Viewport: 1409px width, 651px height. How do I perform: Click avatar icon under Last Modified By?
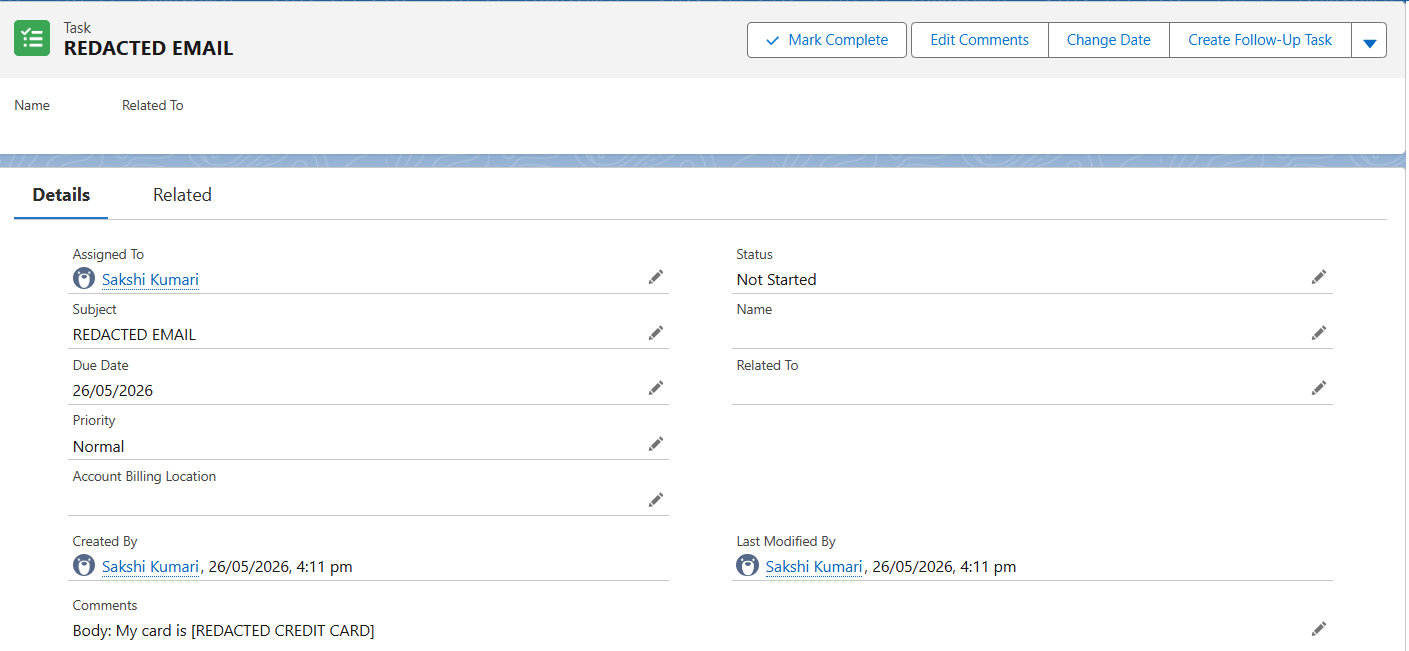coord(747,566)
